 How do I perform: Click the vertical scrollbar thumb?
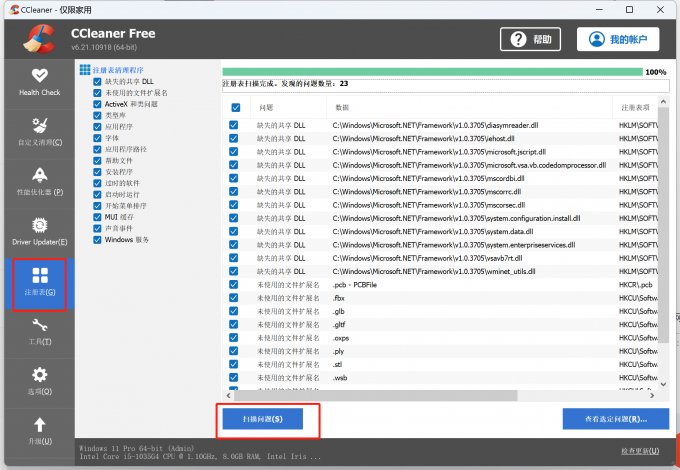point(663,225)
